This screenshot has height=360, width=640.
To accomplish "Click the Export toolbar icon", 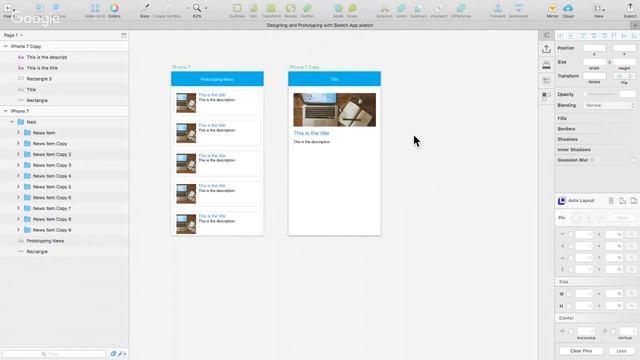I will coord(630,8).
